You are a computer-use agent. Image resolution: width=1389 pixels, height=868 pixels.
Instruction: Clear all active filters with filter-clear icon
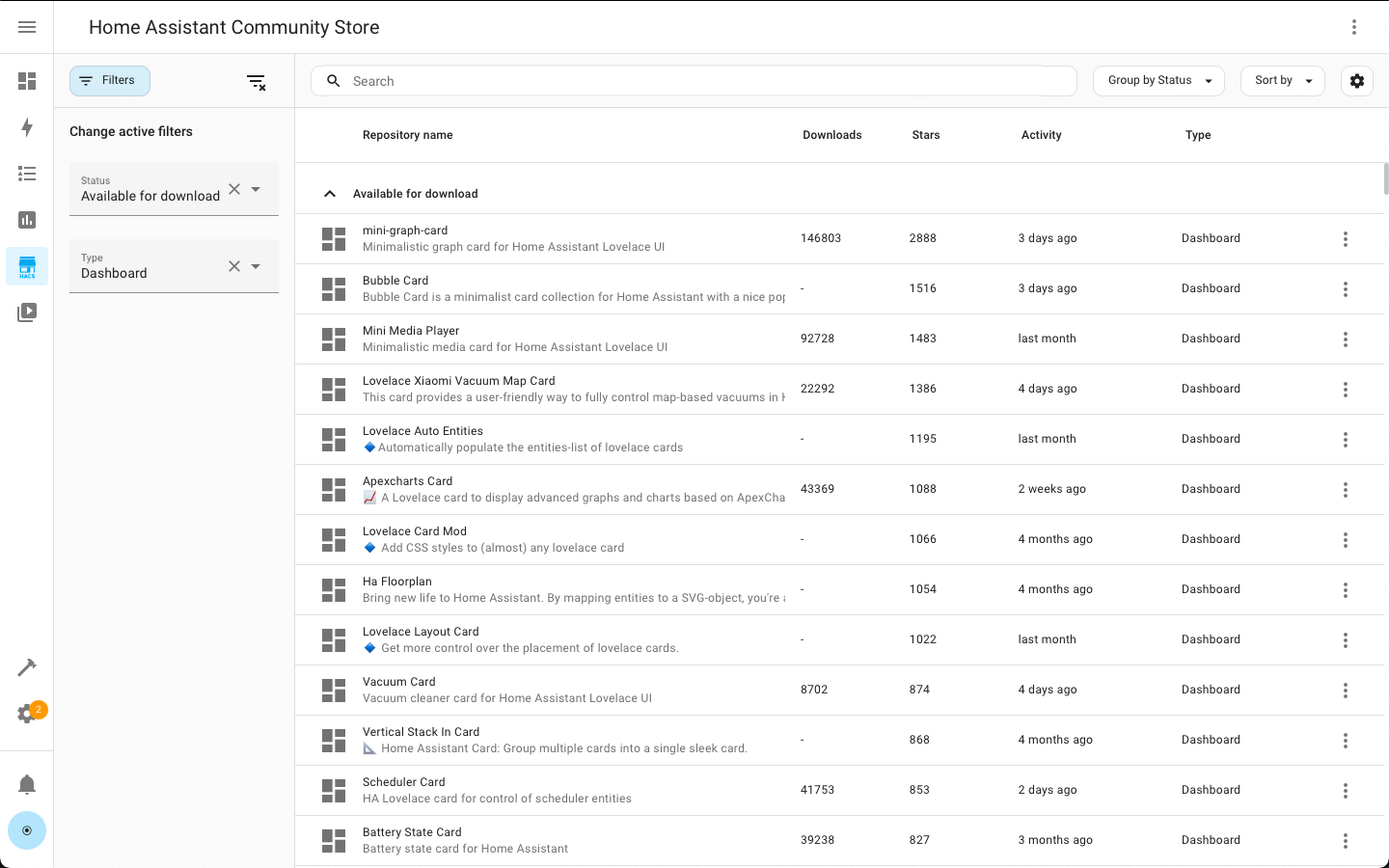point(256,82)
